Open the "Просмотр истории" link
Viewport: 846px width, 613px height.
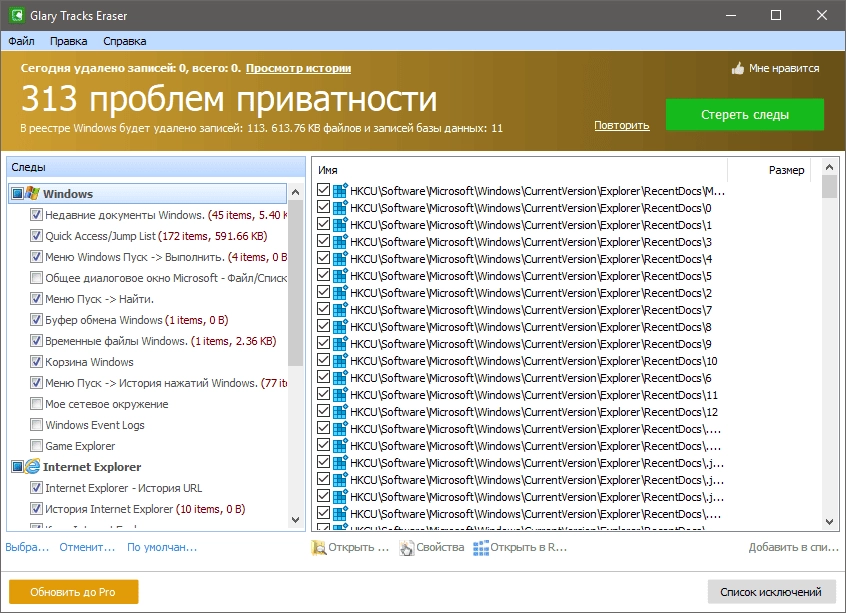click(x=298, y=68)
